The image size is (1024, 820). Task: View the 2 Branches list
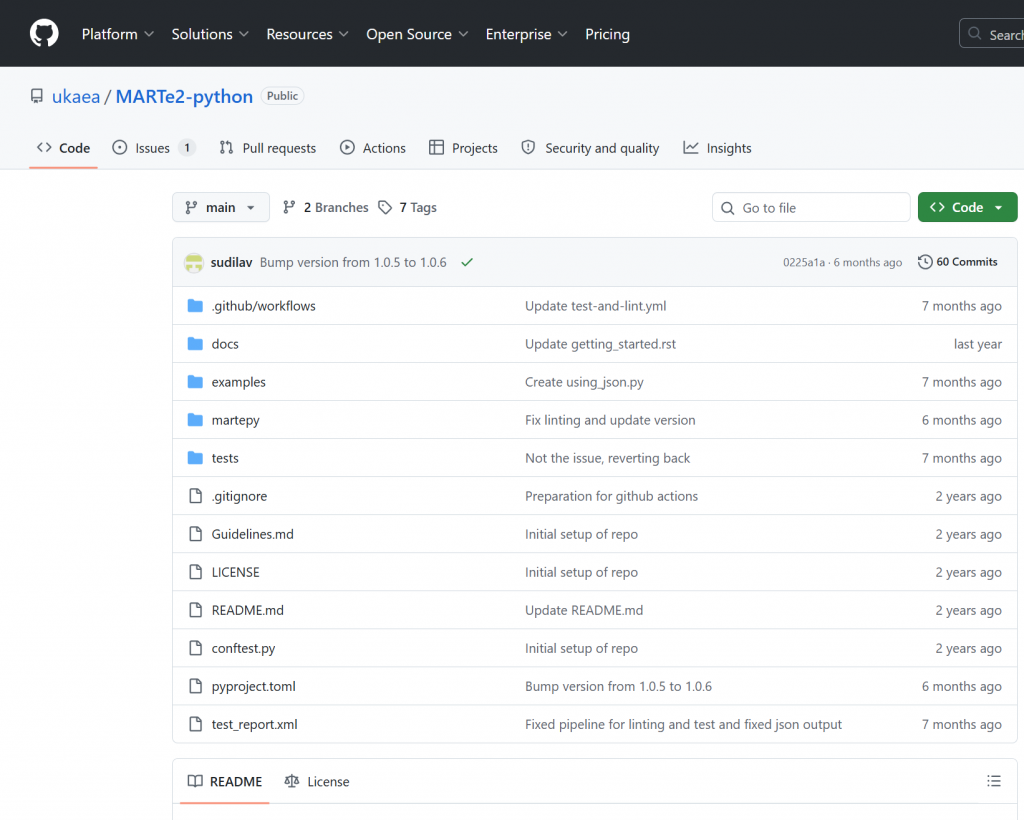point(326,208)
